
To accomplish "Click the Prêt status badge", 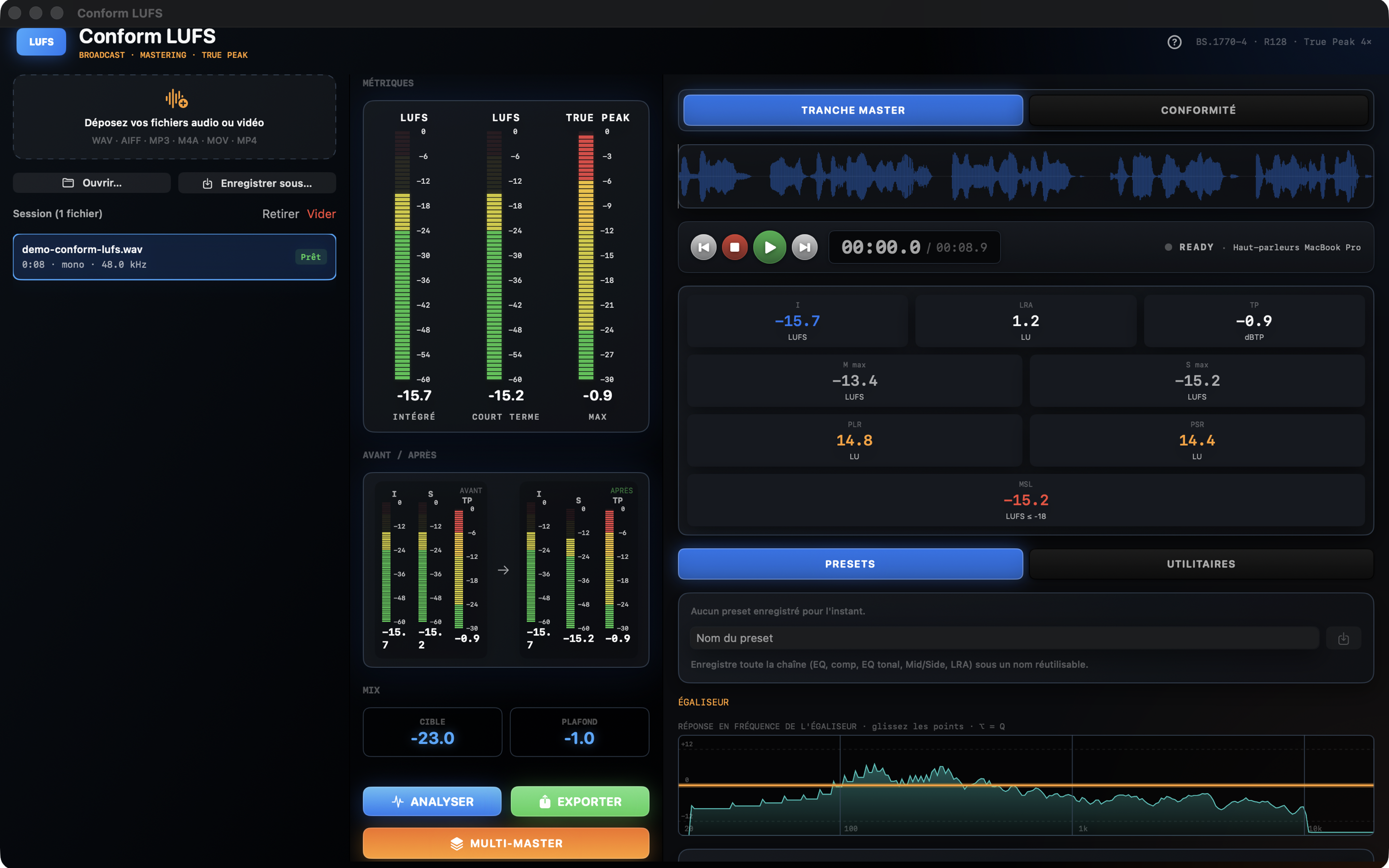I will point(311,257).
